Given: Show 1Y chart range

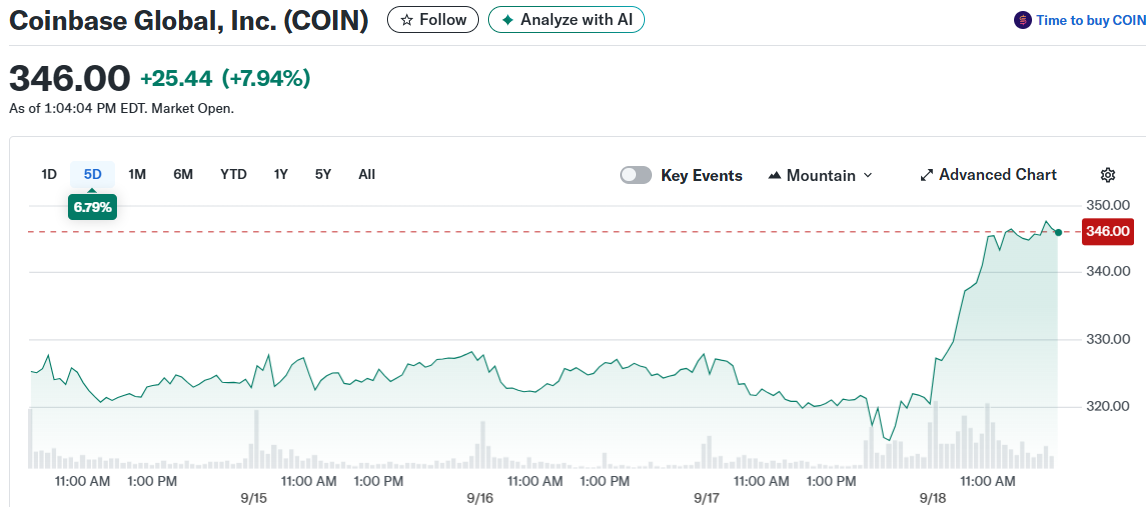Looking at the screenshot, I should tap(281, 175).
